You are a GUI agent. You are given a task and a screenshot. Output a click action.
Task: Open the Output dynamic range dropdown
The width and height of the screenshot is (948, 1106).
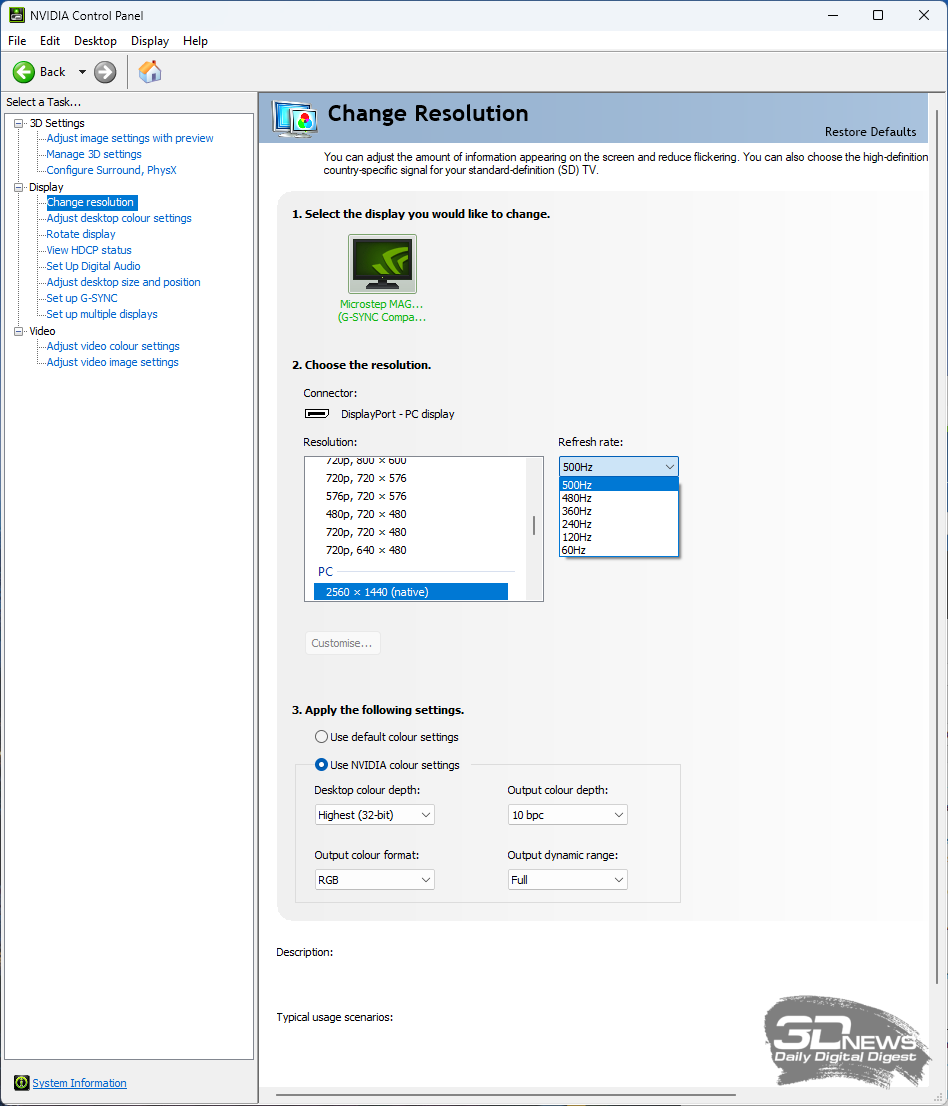pos(567,880)
